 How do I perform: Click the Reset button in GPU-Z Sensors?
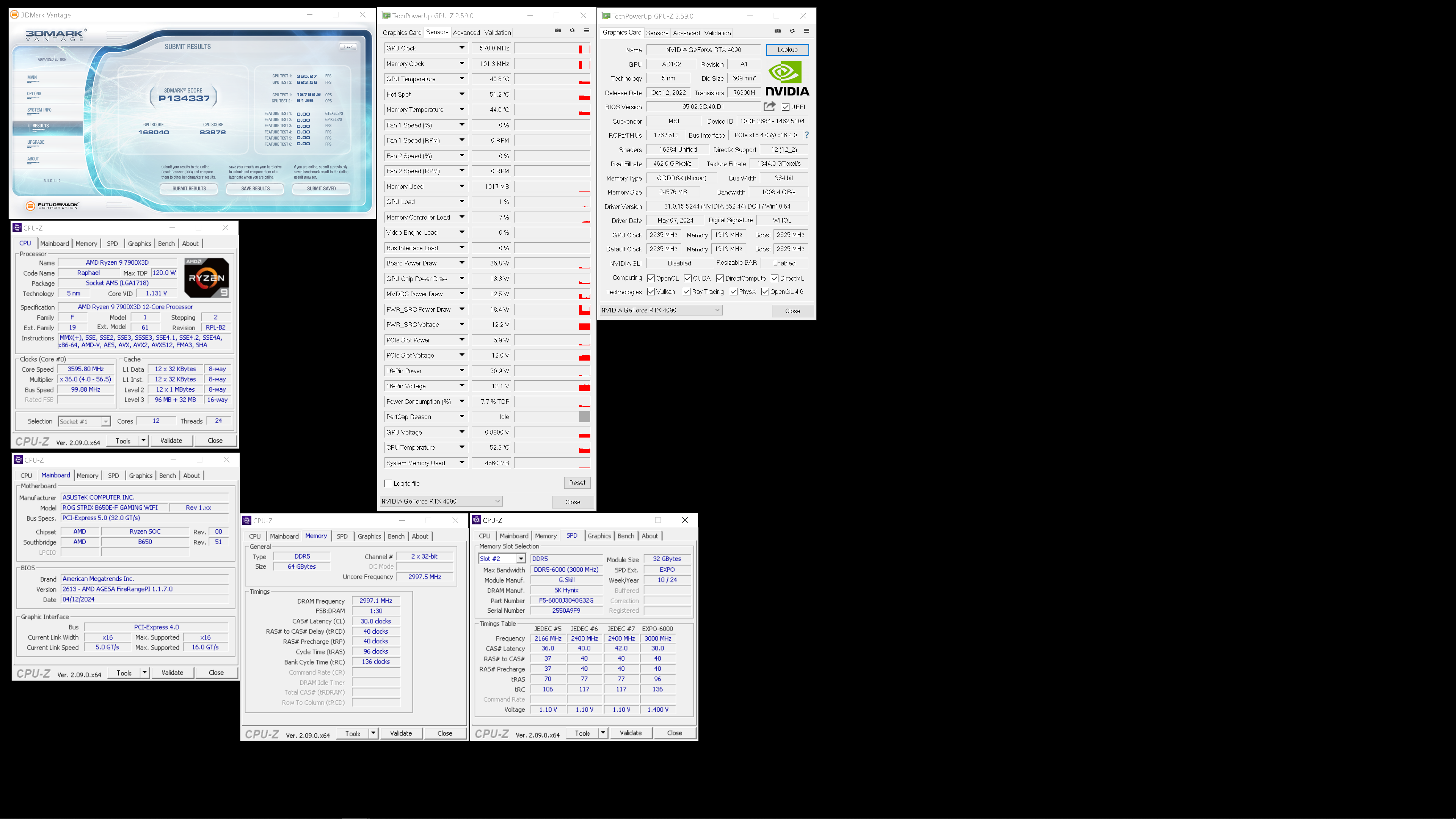[x=577, y=483]
